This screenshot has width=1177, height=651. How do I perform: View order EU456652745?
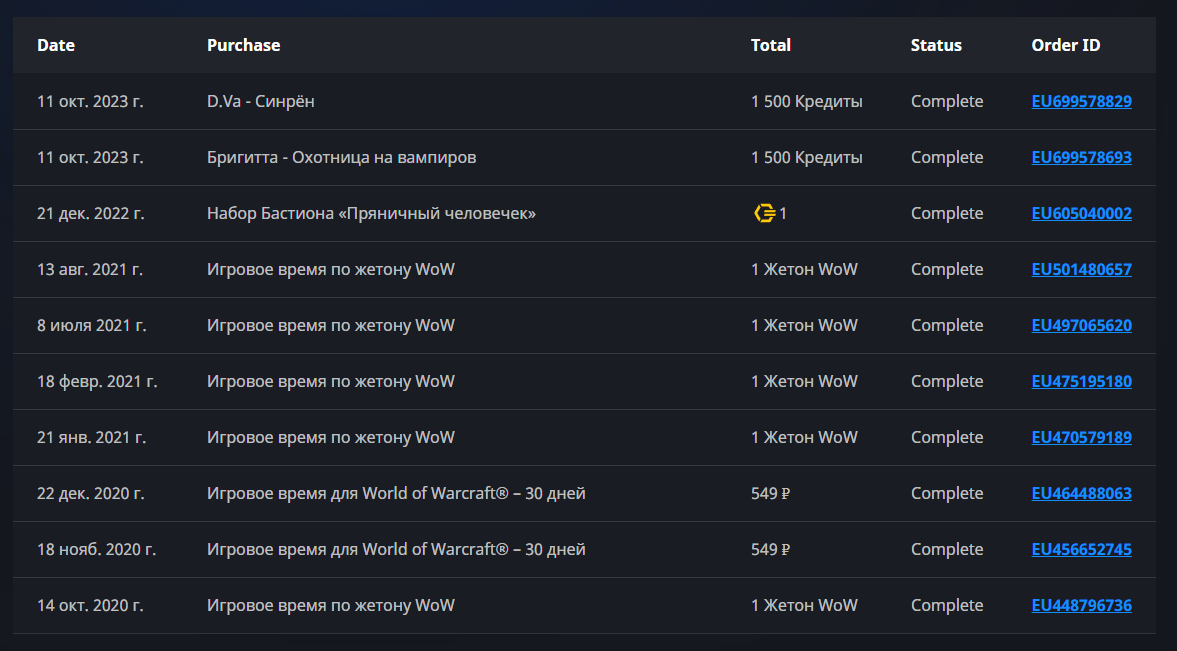click(x=1081, y=549)
